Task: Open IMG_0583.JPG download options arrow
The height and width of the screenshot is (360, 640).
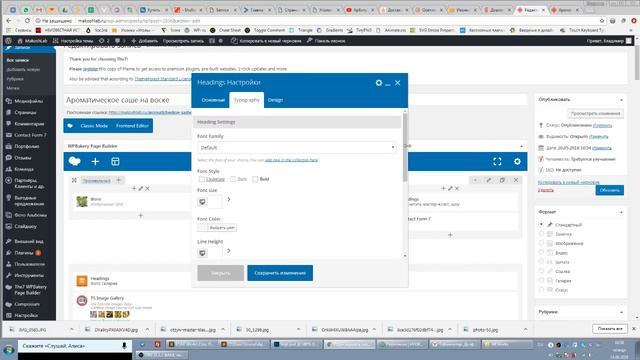Action: click(71, 329)
